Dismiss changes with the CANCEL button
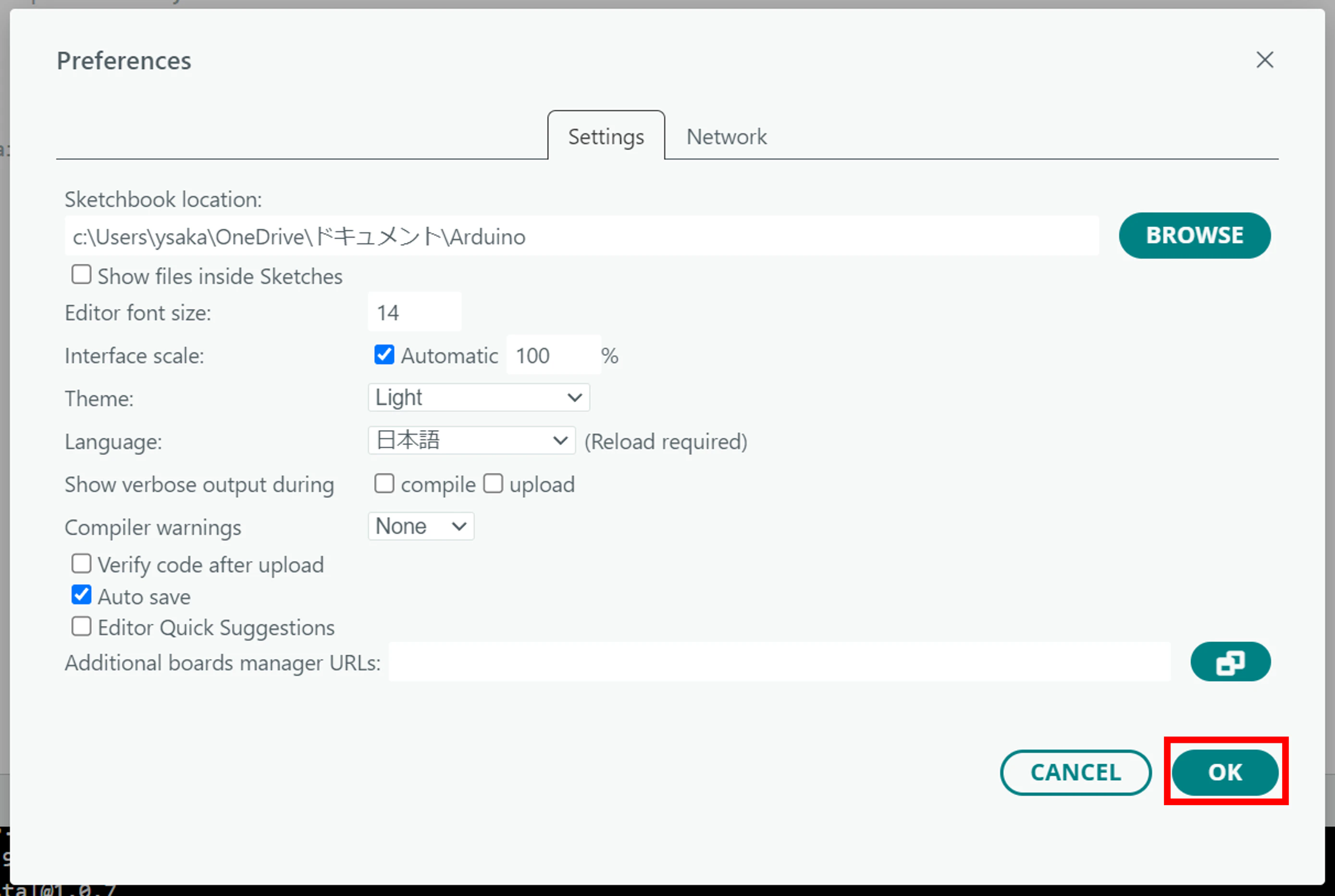Screen dimensions: 1335x896 point(1075,773)
